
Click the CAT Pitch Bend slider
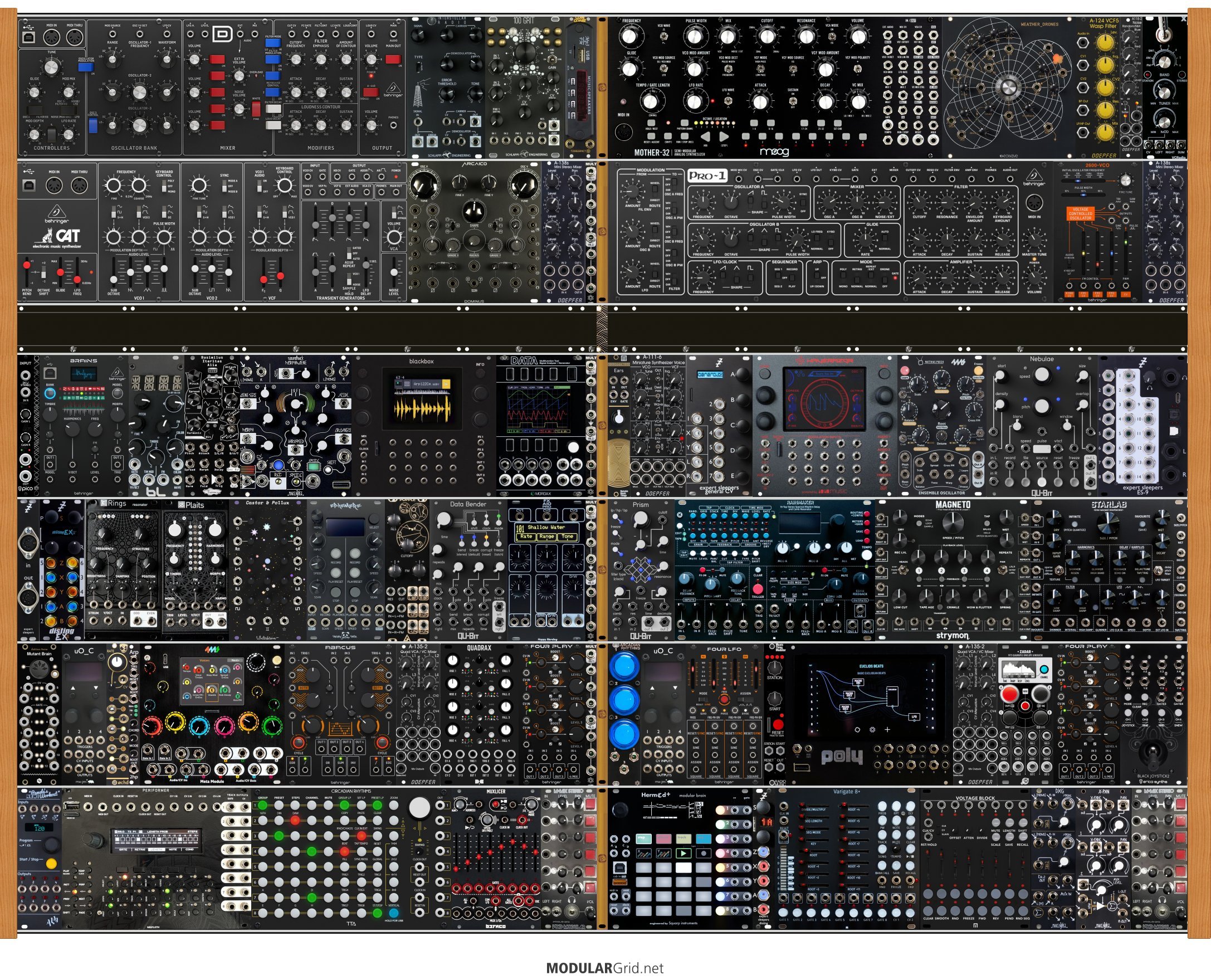tap(27, 271)
